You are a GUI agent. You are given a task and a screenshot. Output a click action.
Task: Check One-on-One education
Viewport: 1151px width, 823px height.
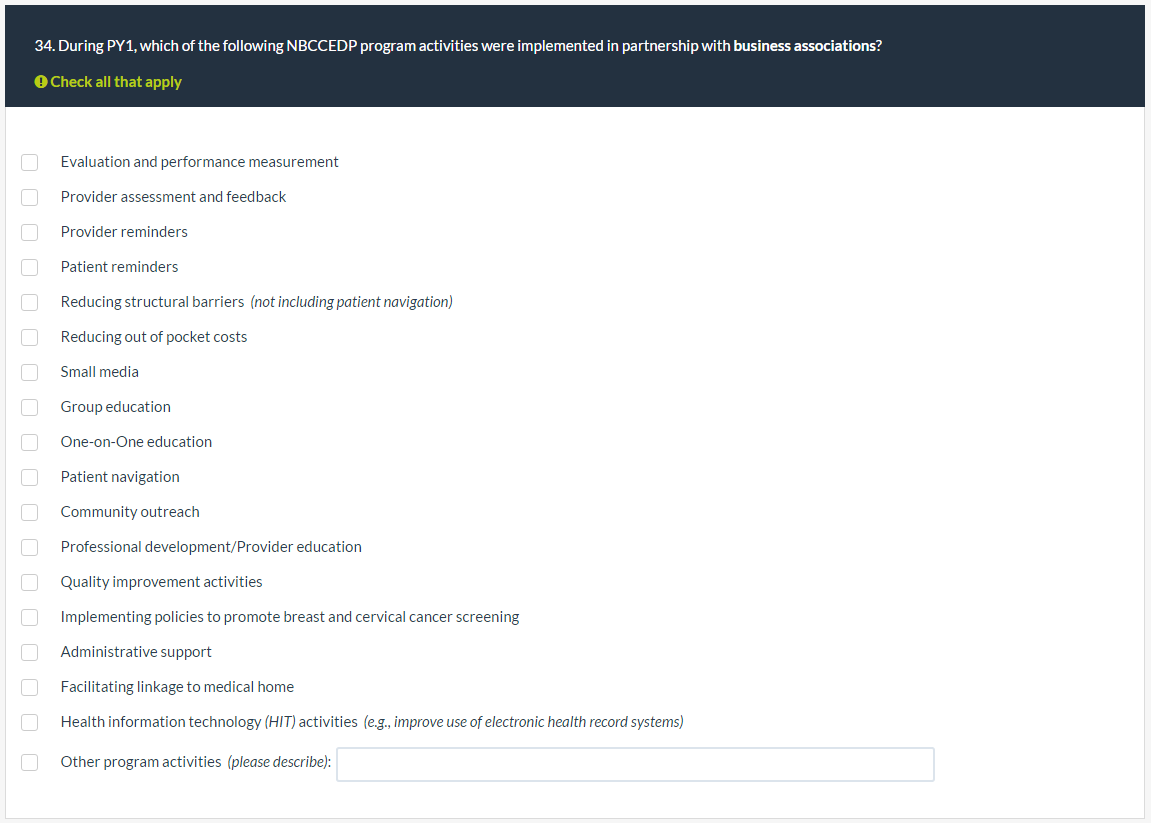click(x=30, y=442)
